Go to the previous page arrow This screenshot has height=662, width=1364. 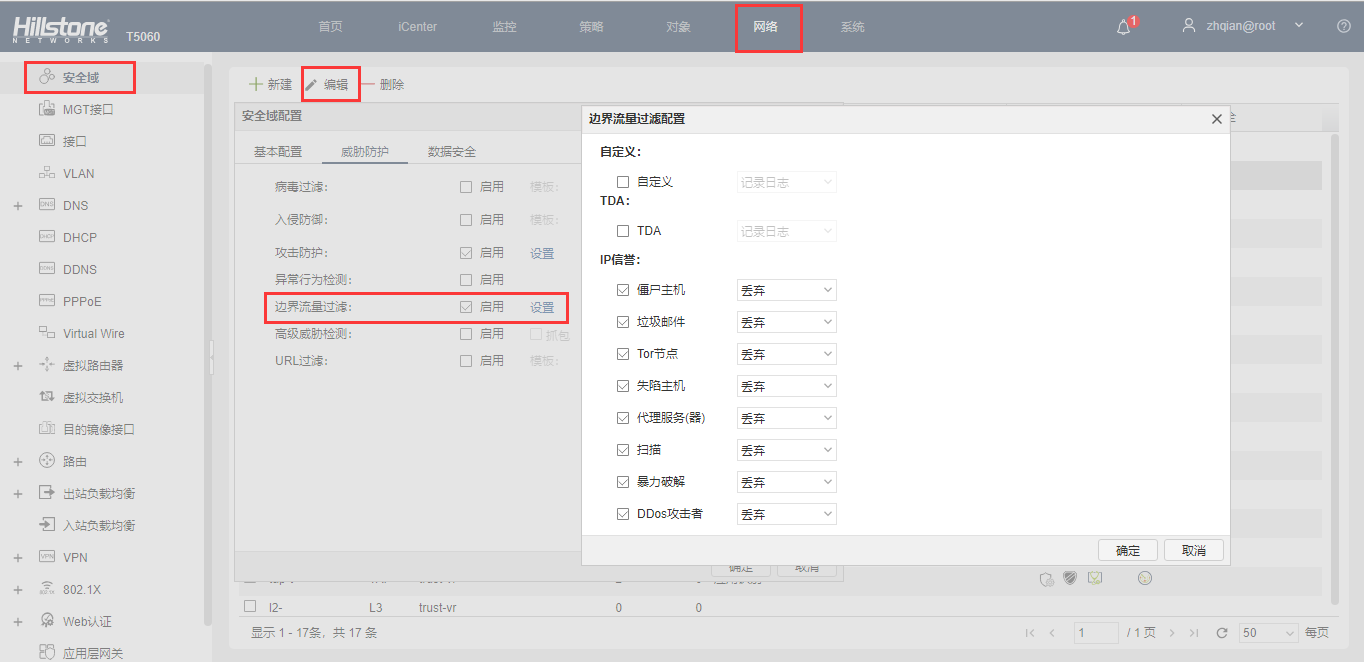point(1052,633)
